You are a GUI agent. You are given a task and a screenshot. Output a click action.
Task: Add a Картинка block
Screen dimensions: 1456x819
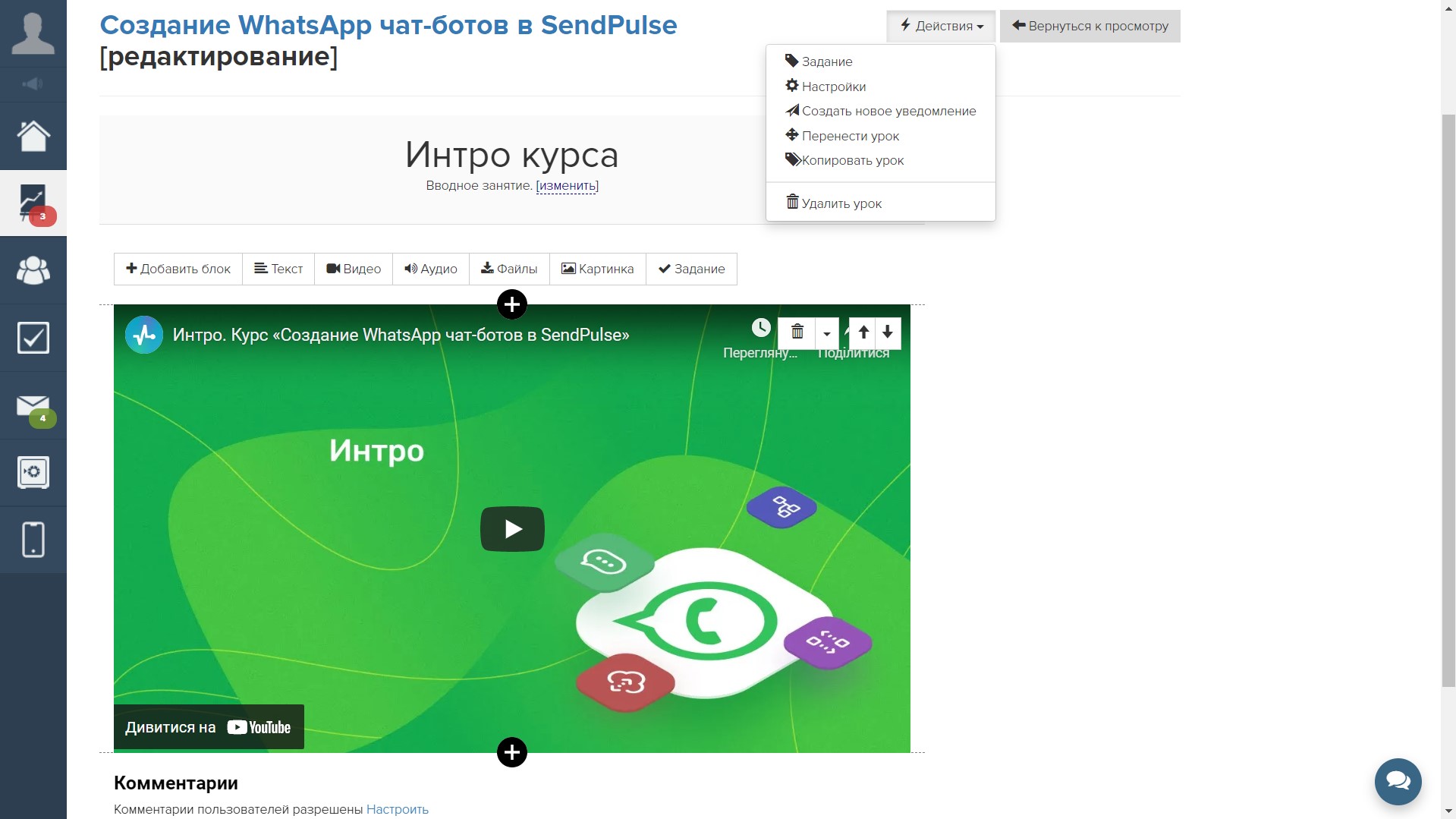tap(598, 269)
